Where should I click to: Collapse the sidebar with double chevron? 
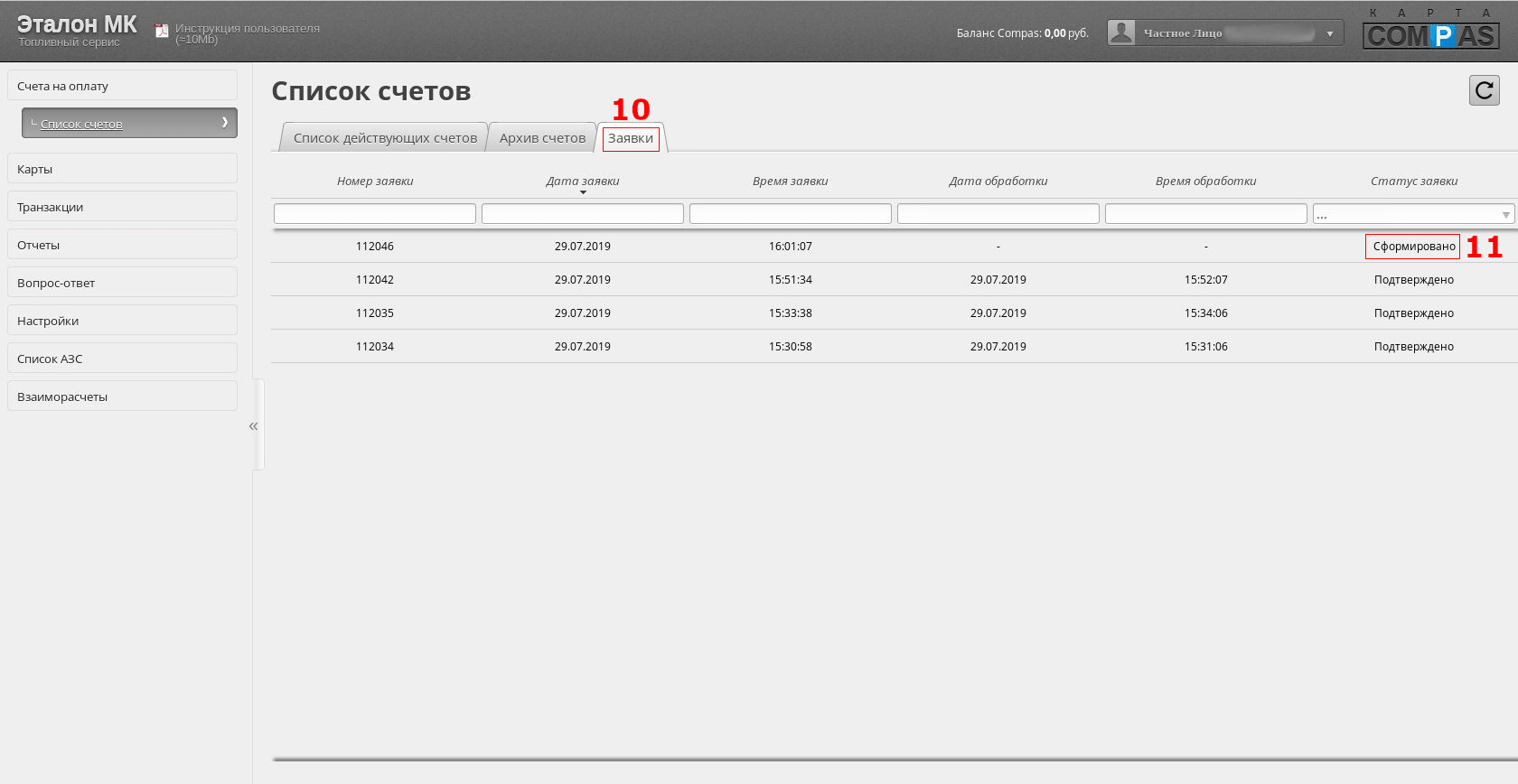coord(254,425)
